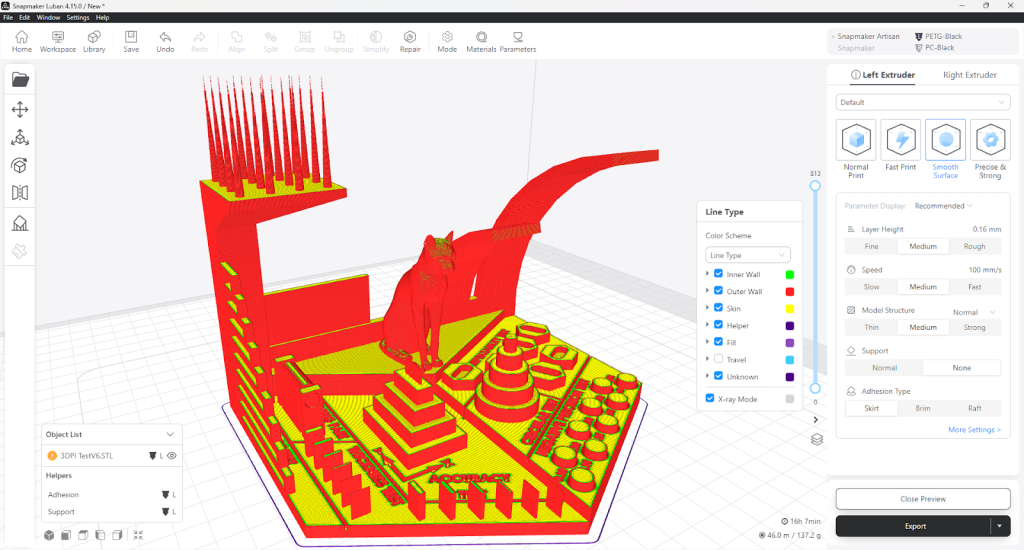Switch to the Left Extruder tab

point(883,74)
